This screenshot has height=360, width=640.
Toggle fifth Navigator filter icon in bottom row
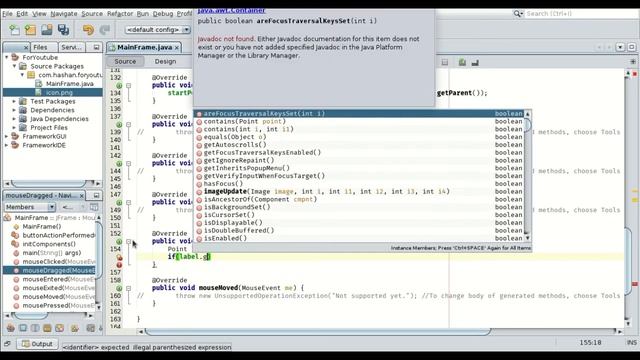click(60, 328)
